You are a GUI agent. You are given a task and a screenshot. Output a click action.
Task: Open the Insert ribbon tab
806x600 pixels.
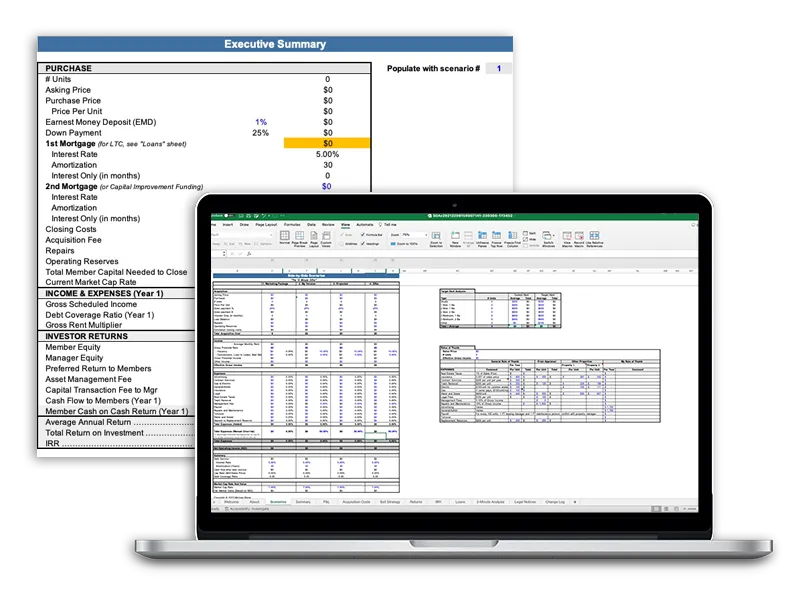pyautogui.click(x=228, y=225)
